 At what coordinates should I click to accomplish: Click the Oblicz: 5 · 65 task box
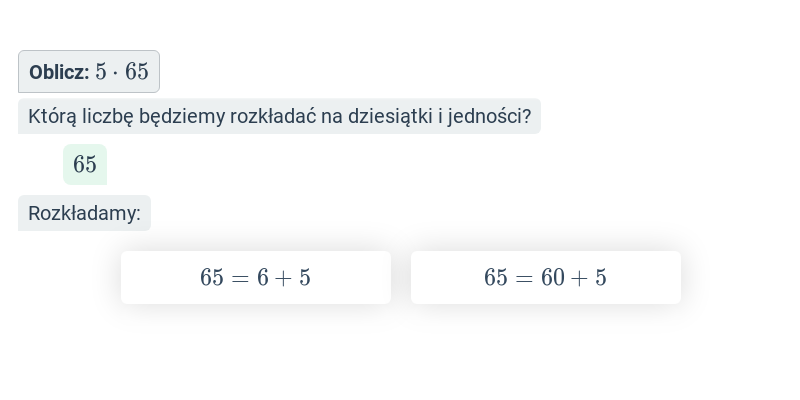89,71
